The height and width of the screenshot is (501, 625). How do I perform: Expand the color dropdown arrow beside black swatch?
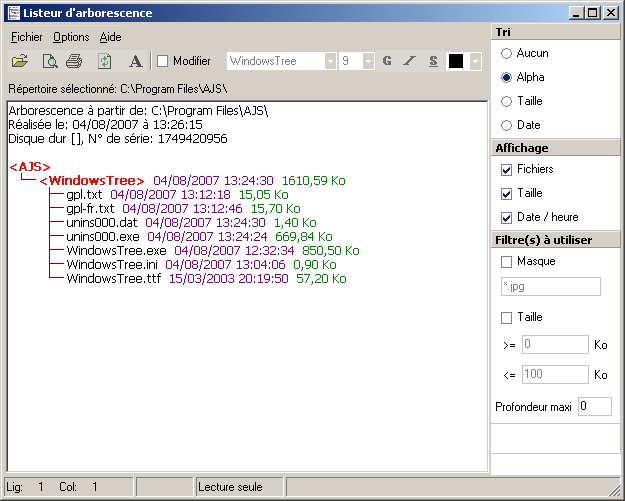click(476, 61)
